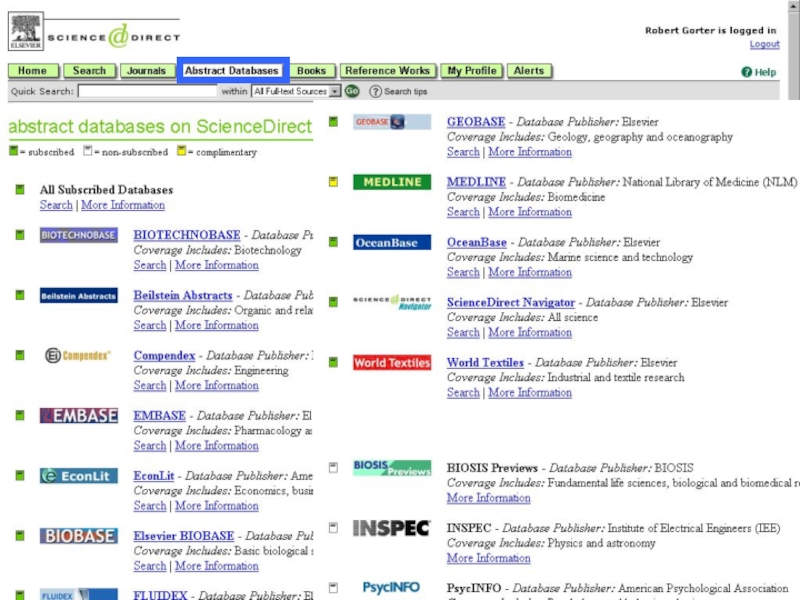Click the ScienceDirect Navigator logo
Viewport: 800px width, 600px height.
[392, 302]
